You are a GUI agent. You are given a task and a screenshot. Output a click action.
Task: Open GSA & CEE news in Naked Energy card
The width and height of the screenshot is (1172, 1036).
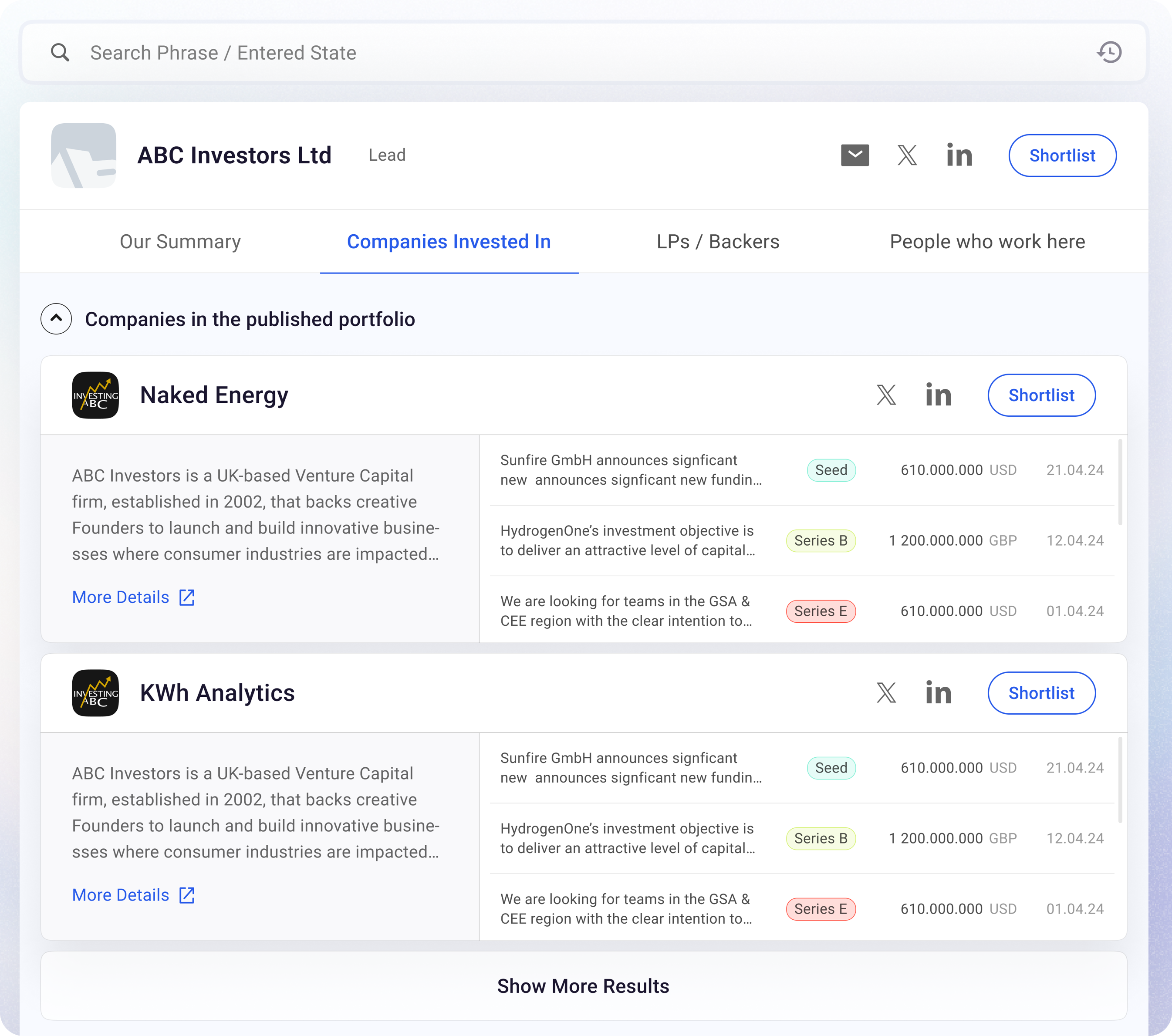[x=625, y=611]
